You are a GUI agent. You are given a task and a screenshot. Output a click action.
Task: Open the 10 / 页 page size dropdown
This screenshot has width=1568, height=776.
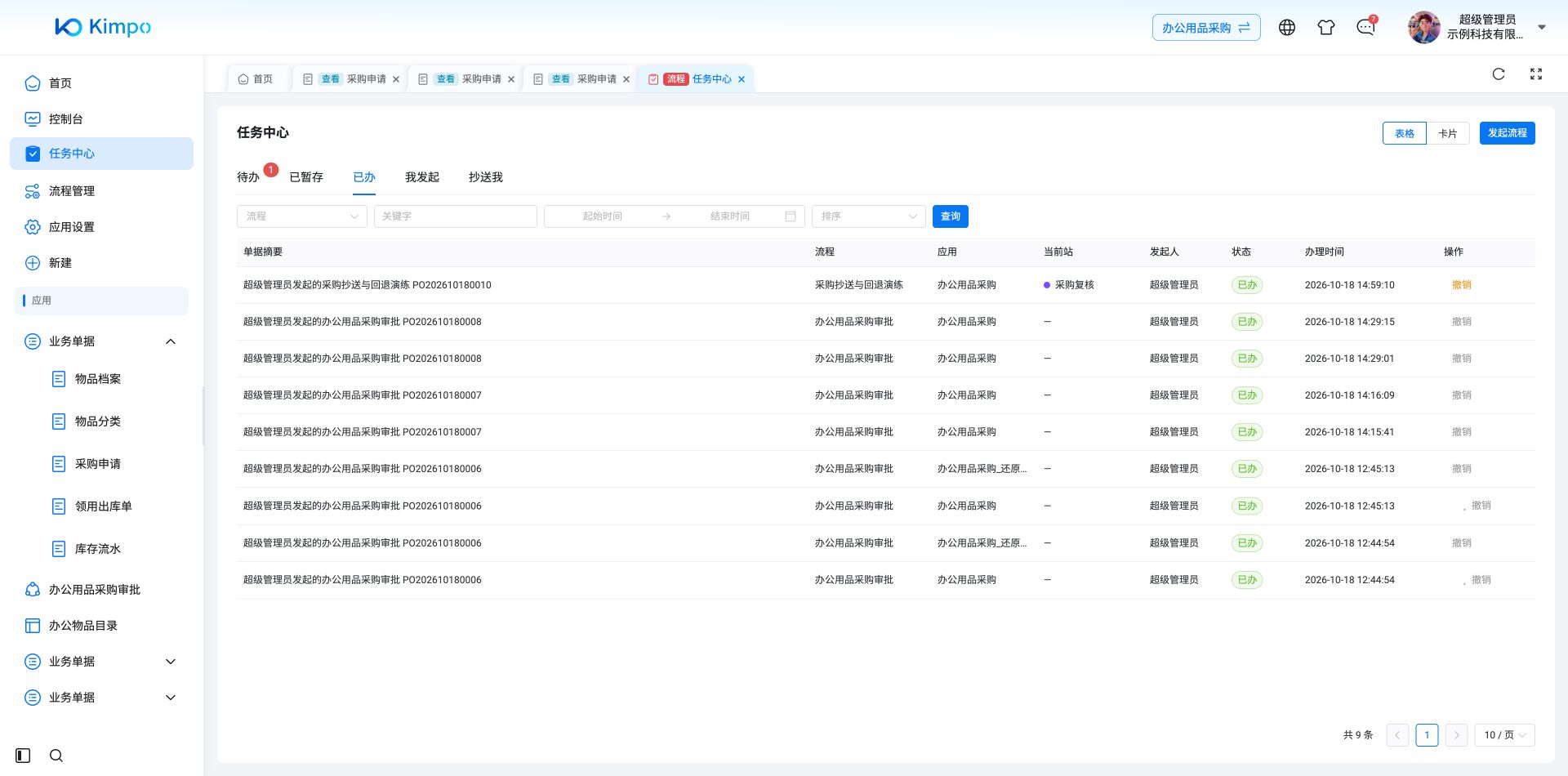point(1505,735)
